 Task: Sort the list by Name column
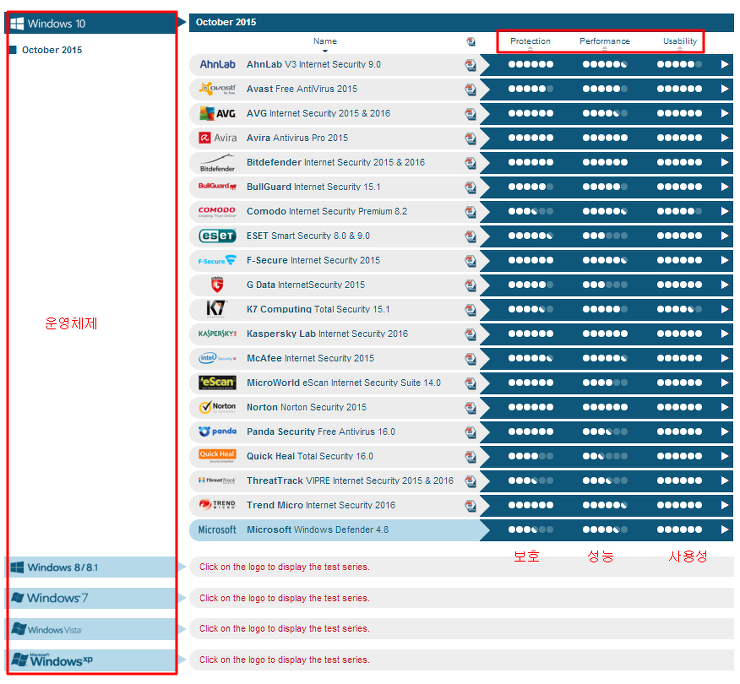(x=325, y=41)
